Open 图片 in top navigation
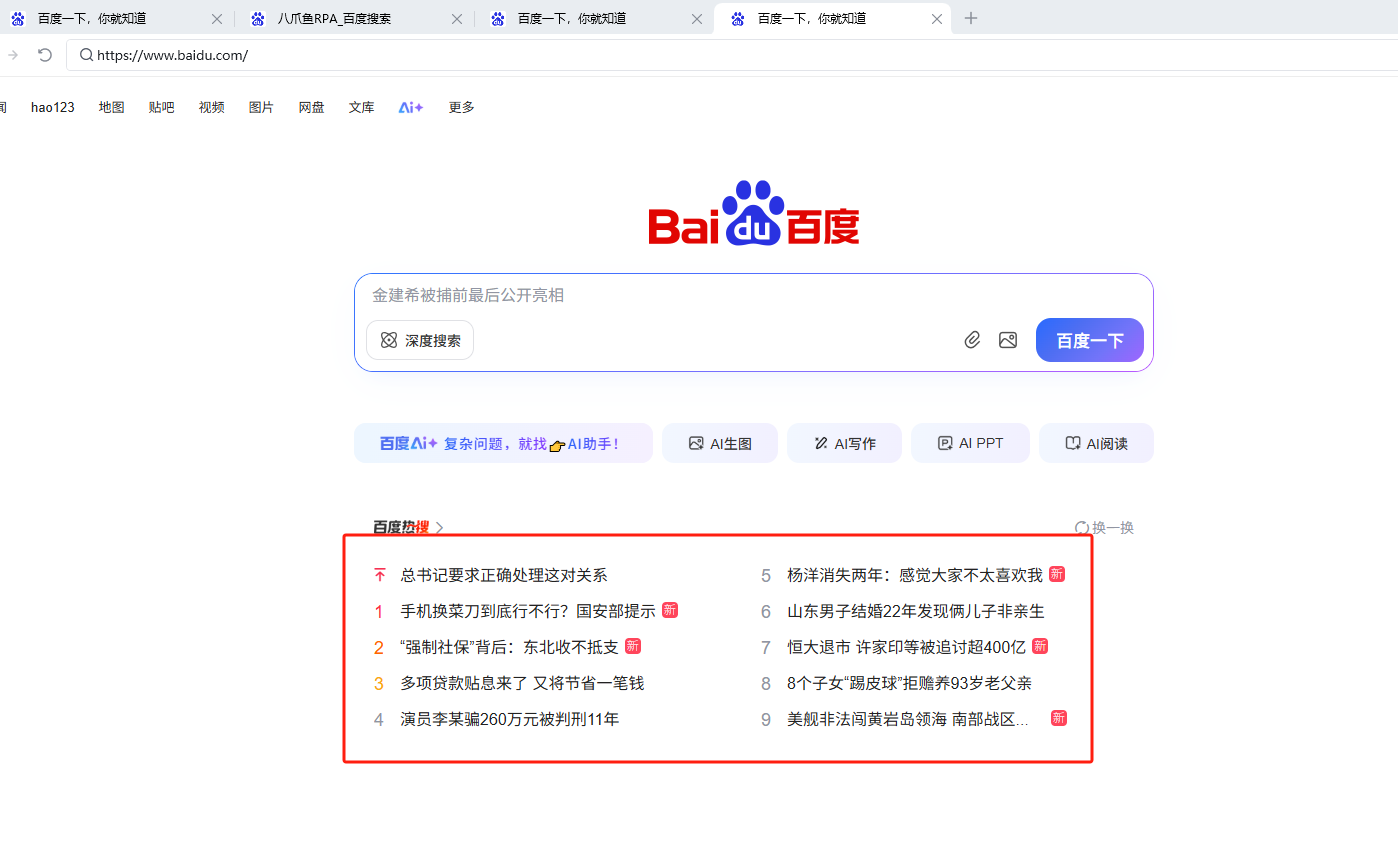This screenshot has height=850, width=1398. coord(262,107)
